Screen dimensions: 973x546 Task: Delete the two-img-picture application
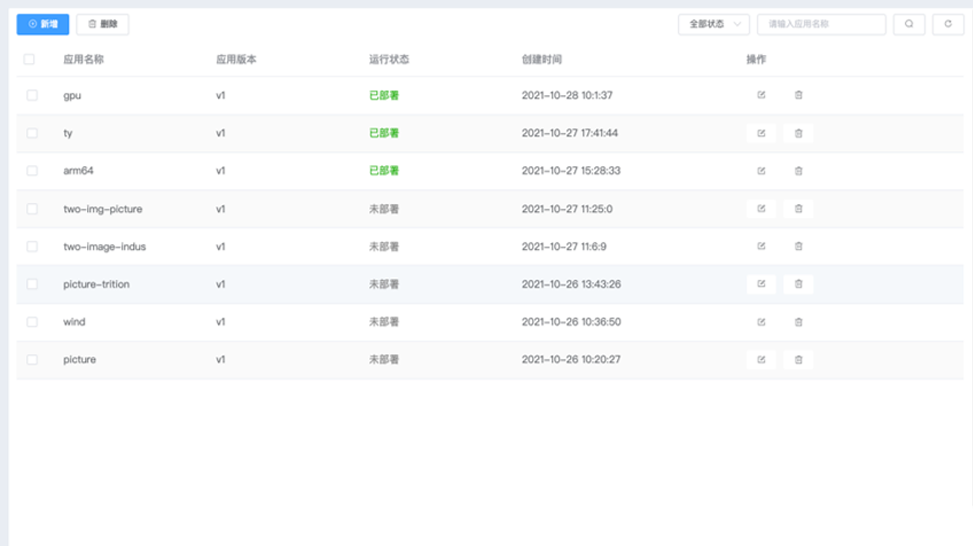798,209
